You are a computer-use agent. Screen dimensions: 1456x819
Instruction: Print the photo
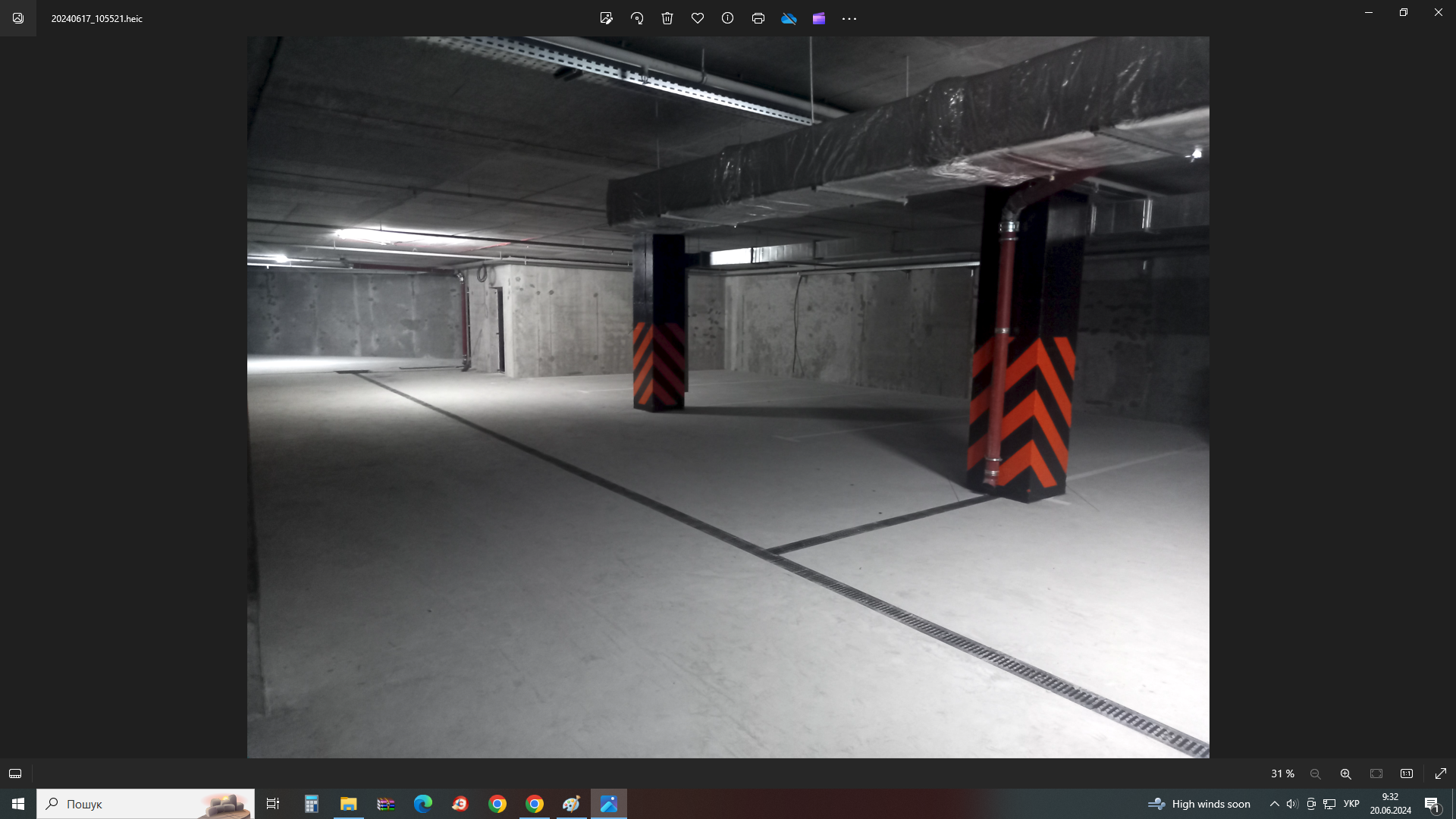758,18
